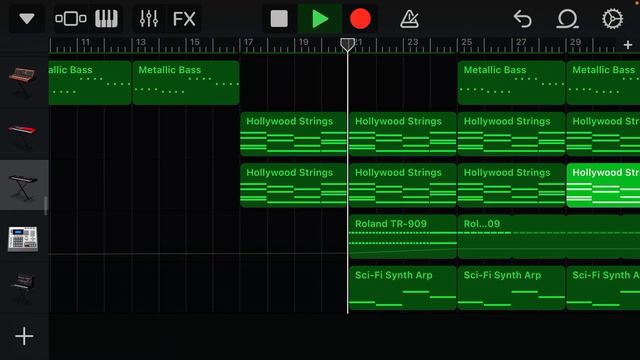Select the Metallic Bass region at bar 25
Screen dimensions: 640x360
click(x=511, y=83)
